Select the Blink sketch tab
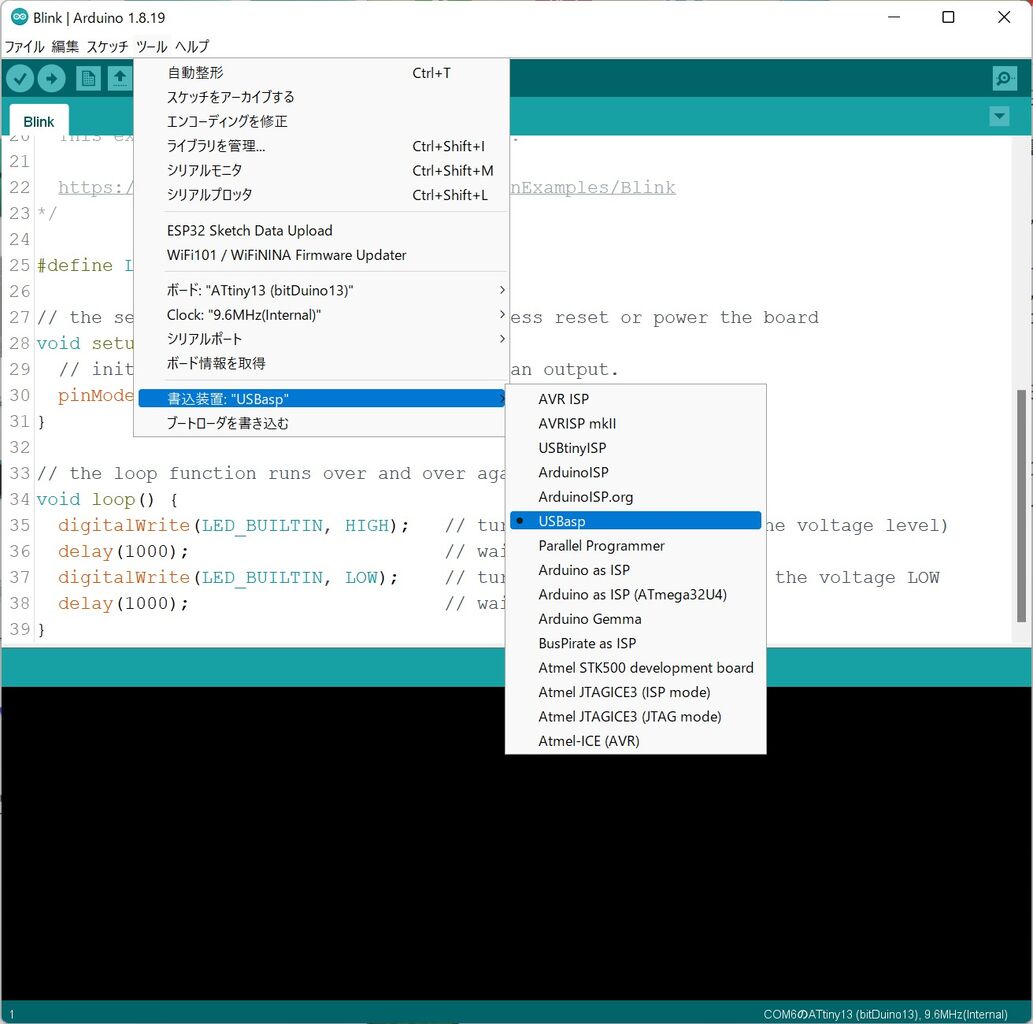Viewport: 1033px width, 1024px height. pos(39,122)
